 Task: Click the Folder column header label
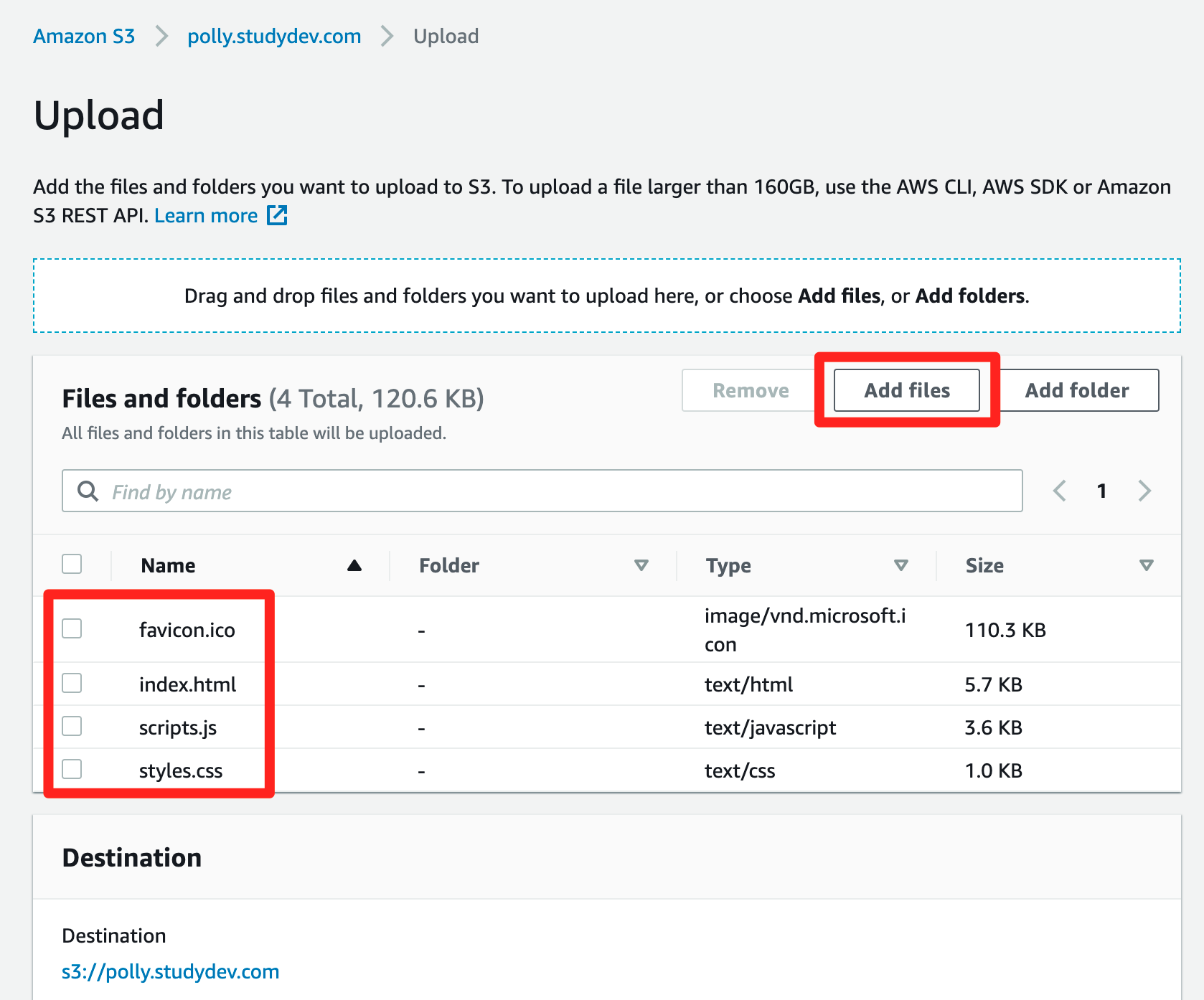click(449, 565)
